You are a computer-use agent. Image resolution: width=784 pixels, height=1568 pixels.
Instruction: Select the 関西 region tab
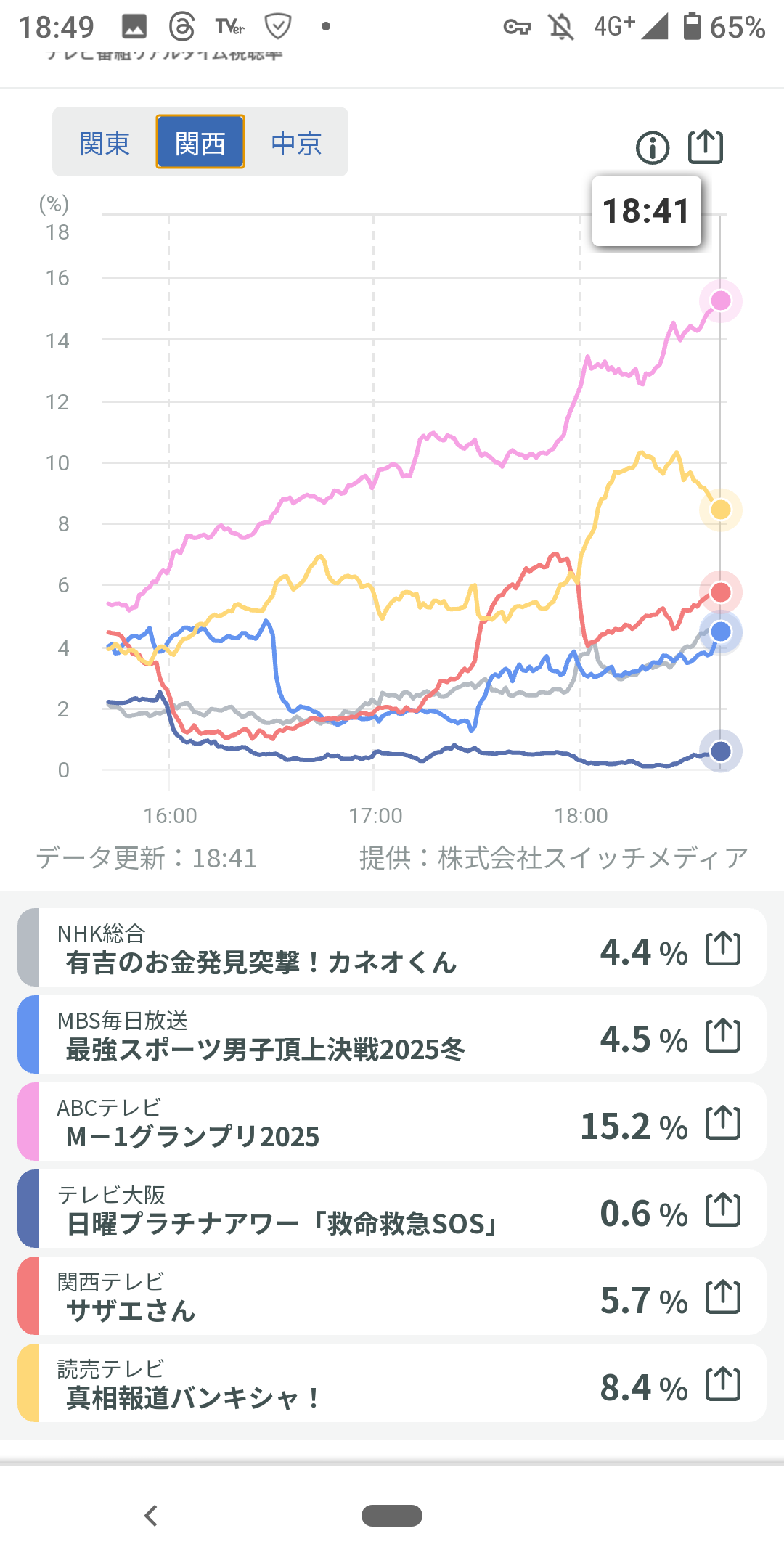pyautogui.click(x=200, y=143)
